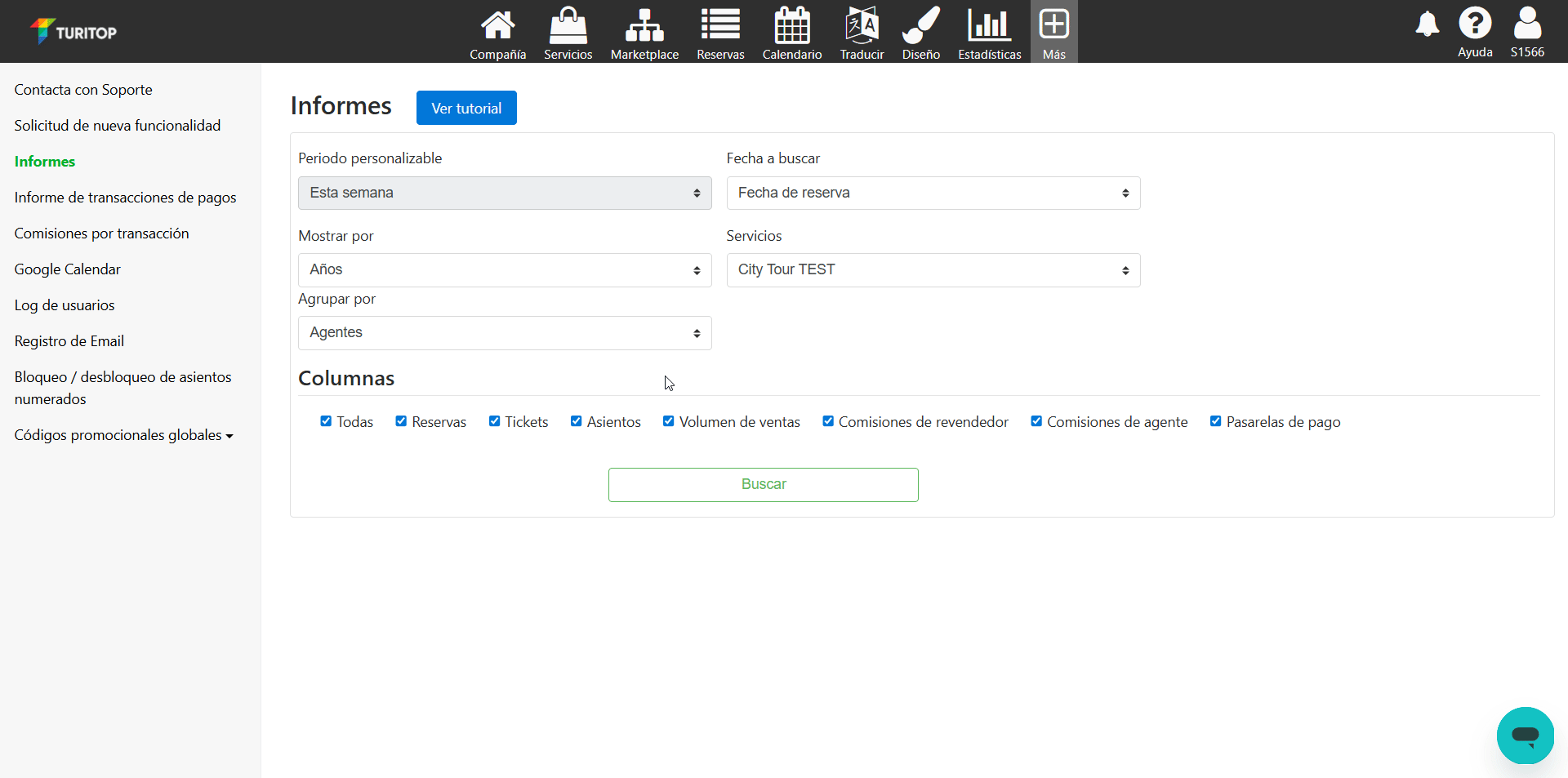
Task: Open Diseño paintbrush icon
Action: [920, 26]
